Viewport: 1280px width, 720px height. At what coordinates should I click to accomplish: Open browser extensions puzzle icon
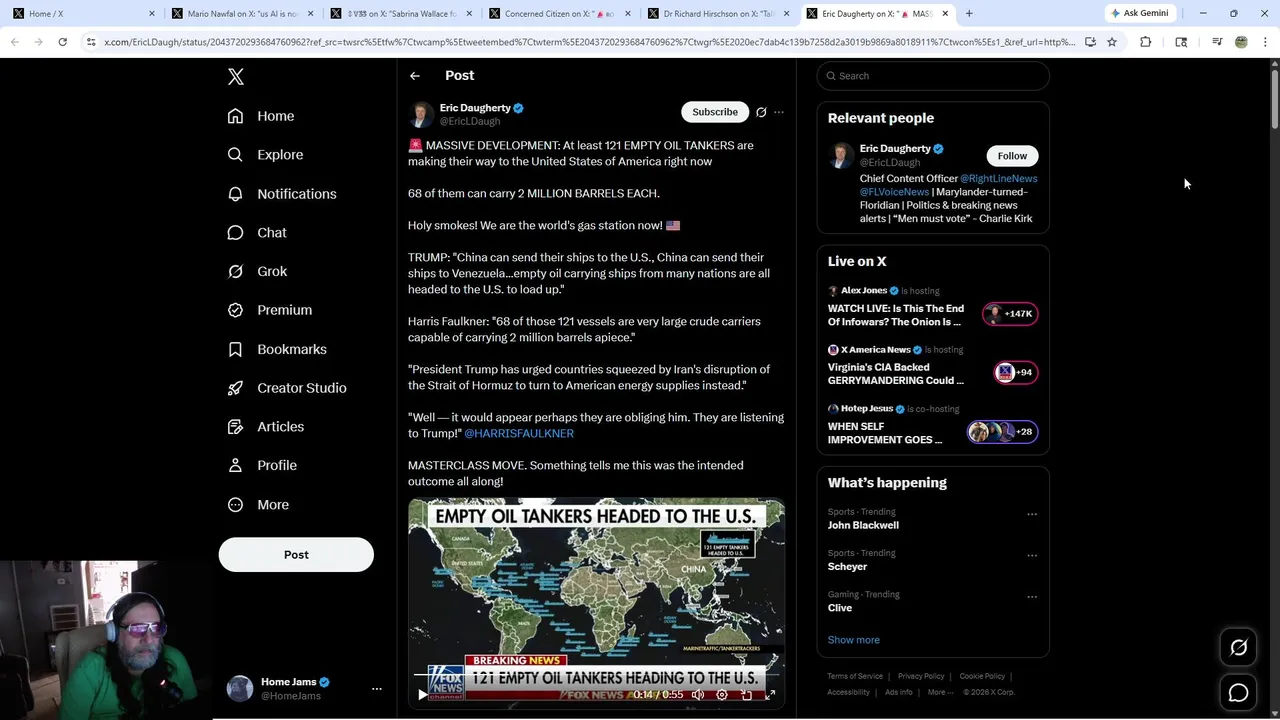coord(1145,42)
